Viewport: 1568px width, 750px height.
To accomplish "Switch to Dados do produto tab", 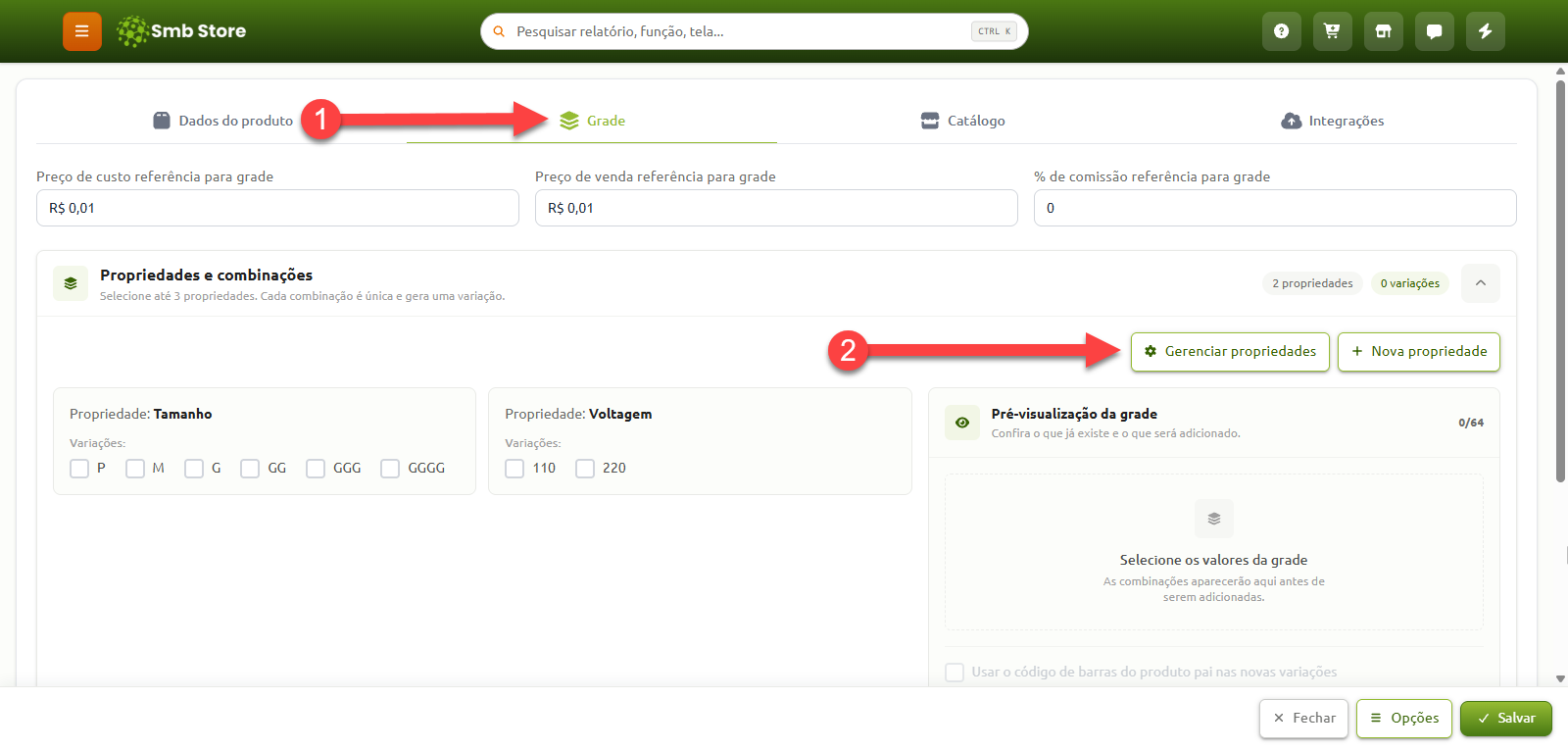I will point(223,121).
